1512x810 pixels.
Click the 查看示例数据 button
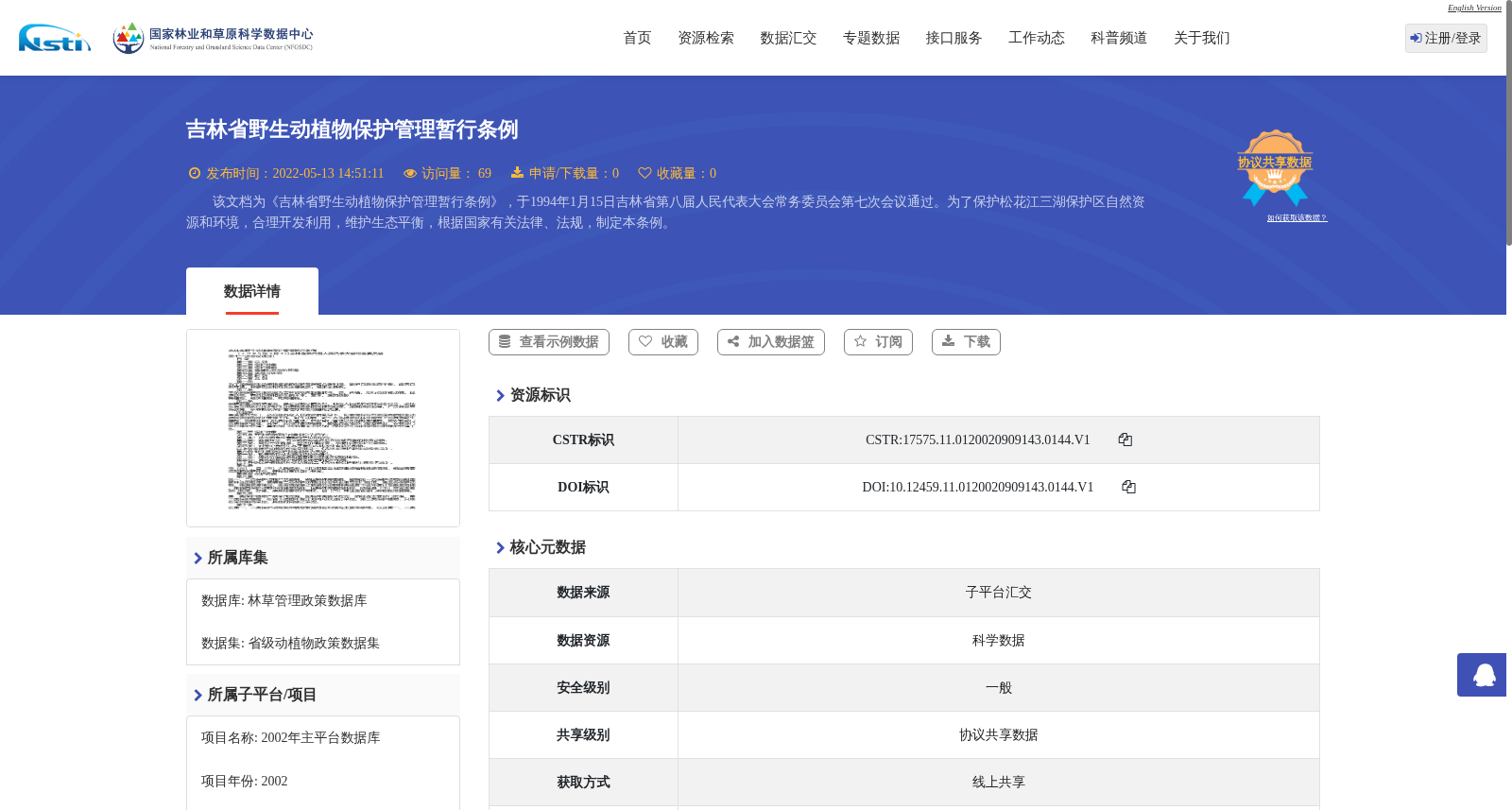tap(549, 342)
